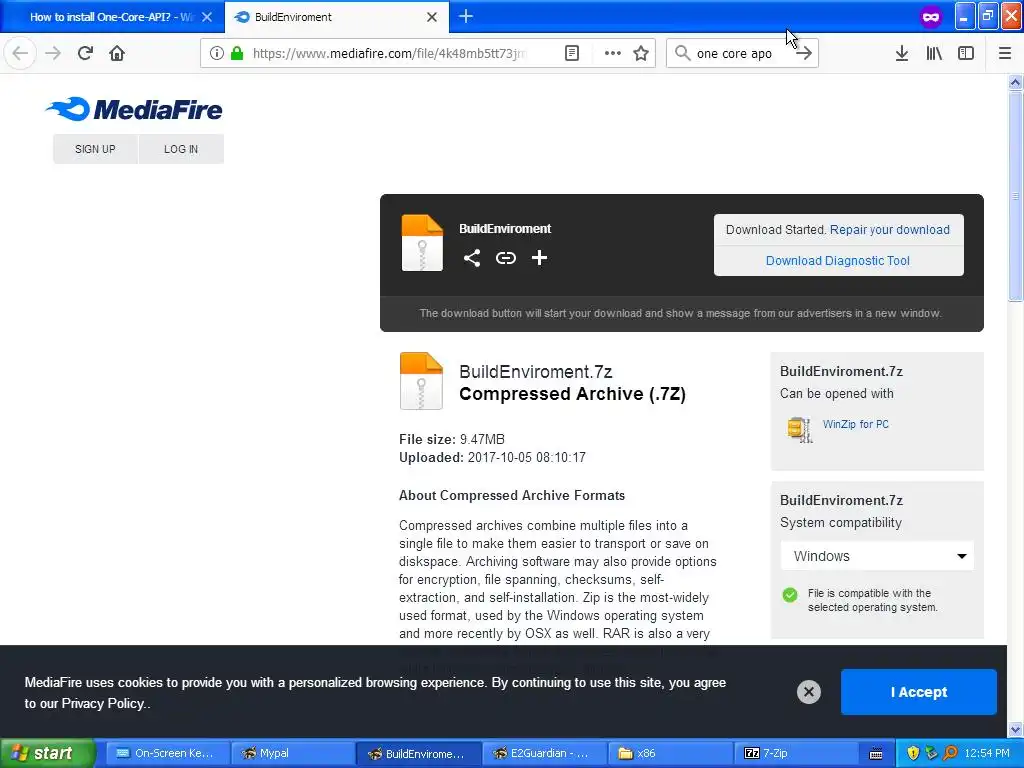Click the search magnifier icon
This screenshot has height=768, width=1024.
coord(682,53)
